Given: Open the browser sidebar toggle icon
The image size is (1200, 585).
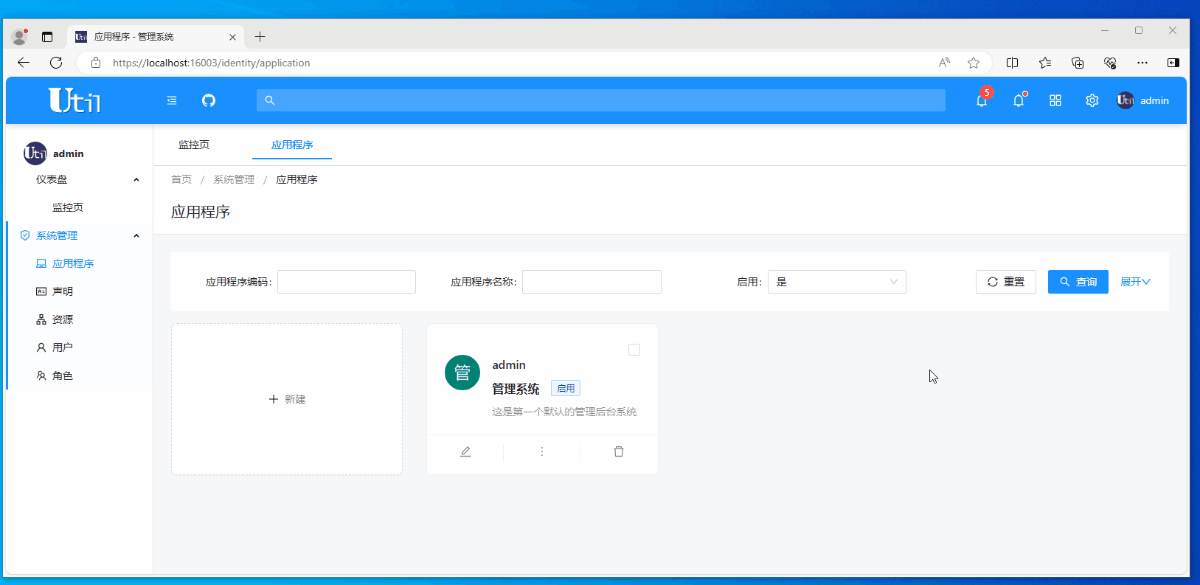Looking at the screenshot, I should point(1173,62).
